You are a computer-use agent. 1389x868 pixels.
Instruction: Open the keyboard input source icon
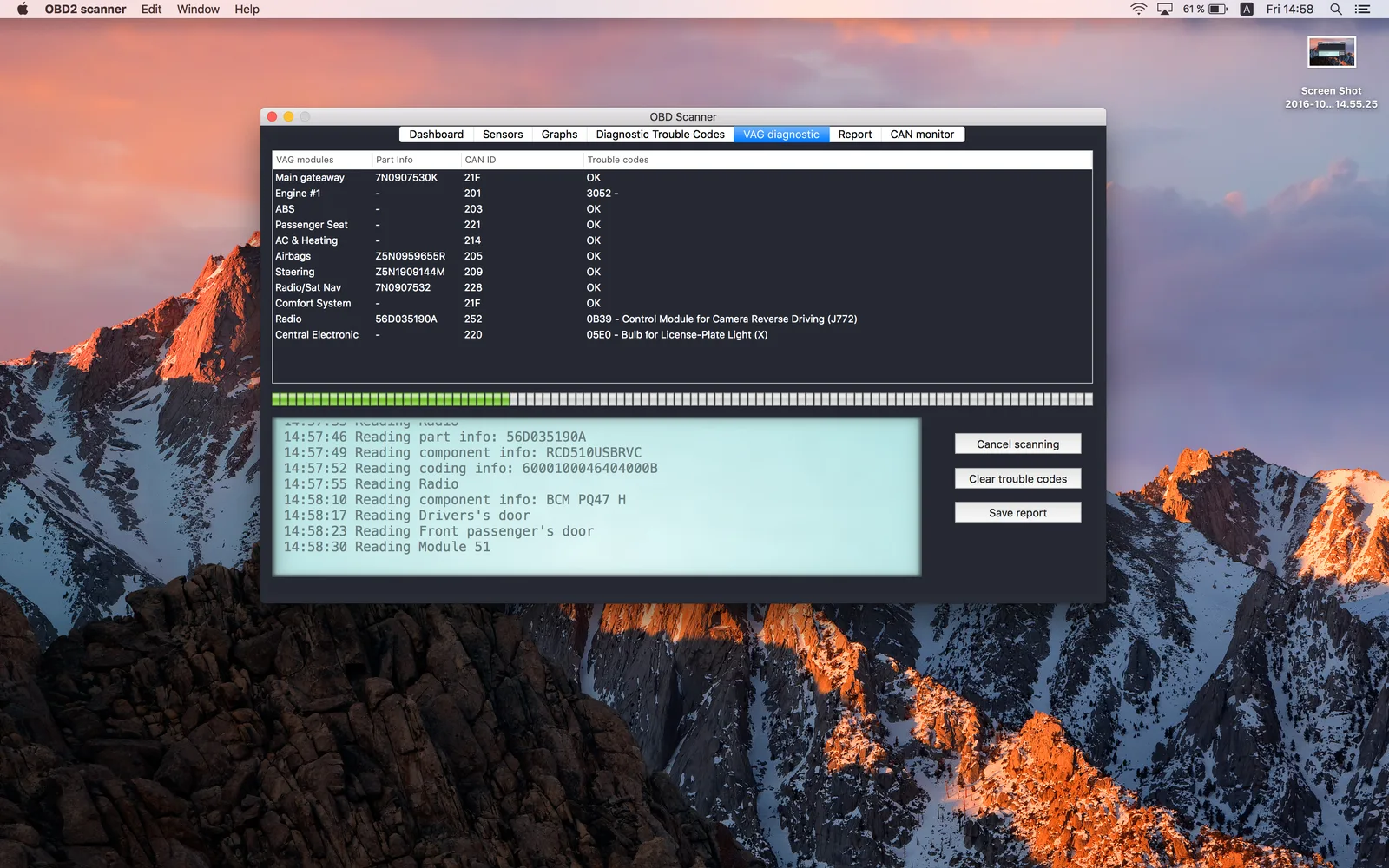tap(1247, 9)
